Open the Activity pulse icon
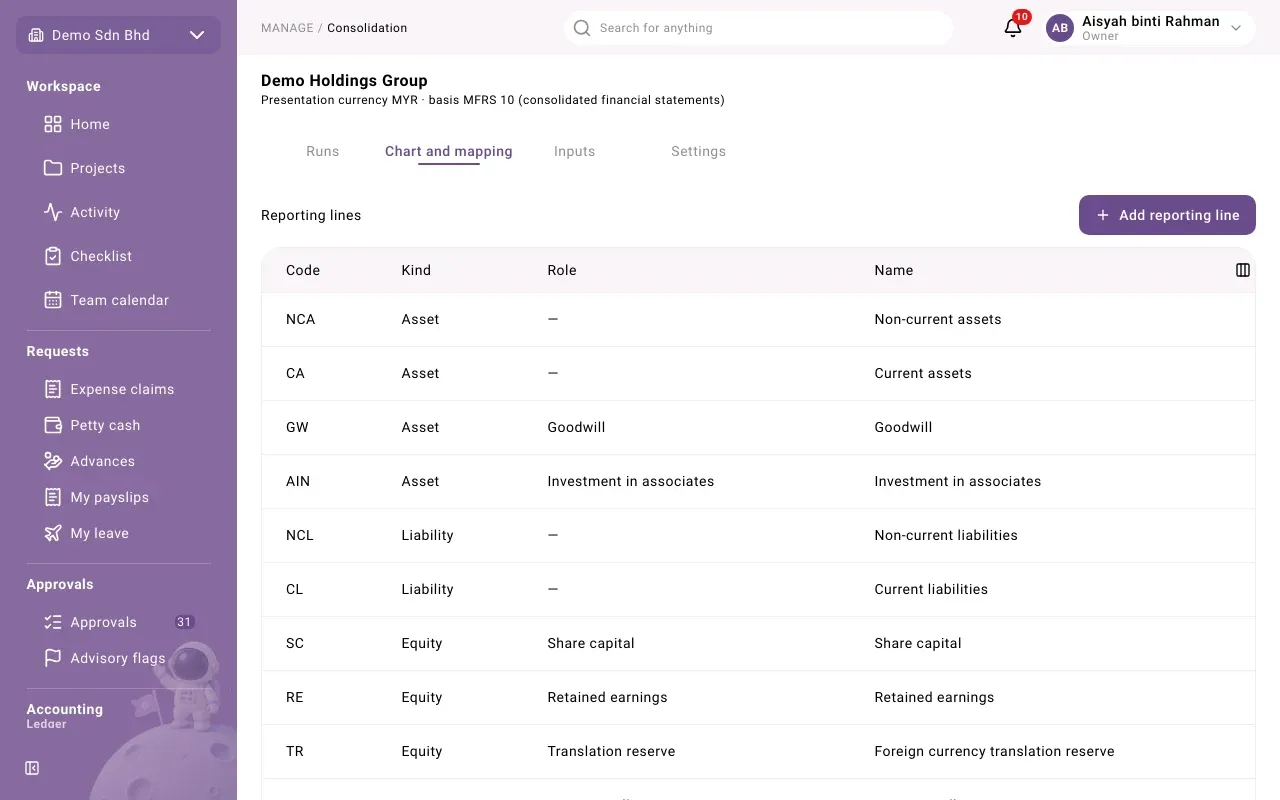This screenshot has height=800, width=1280. click(53, 212)
